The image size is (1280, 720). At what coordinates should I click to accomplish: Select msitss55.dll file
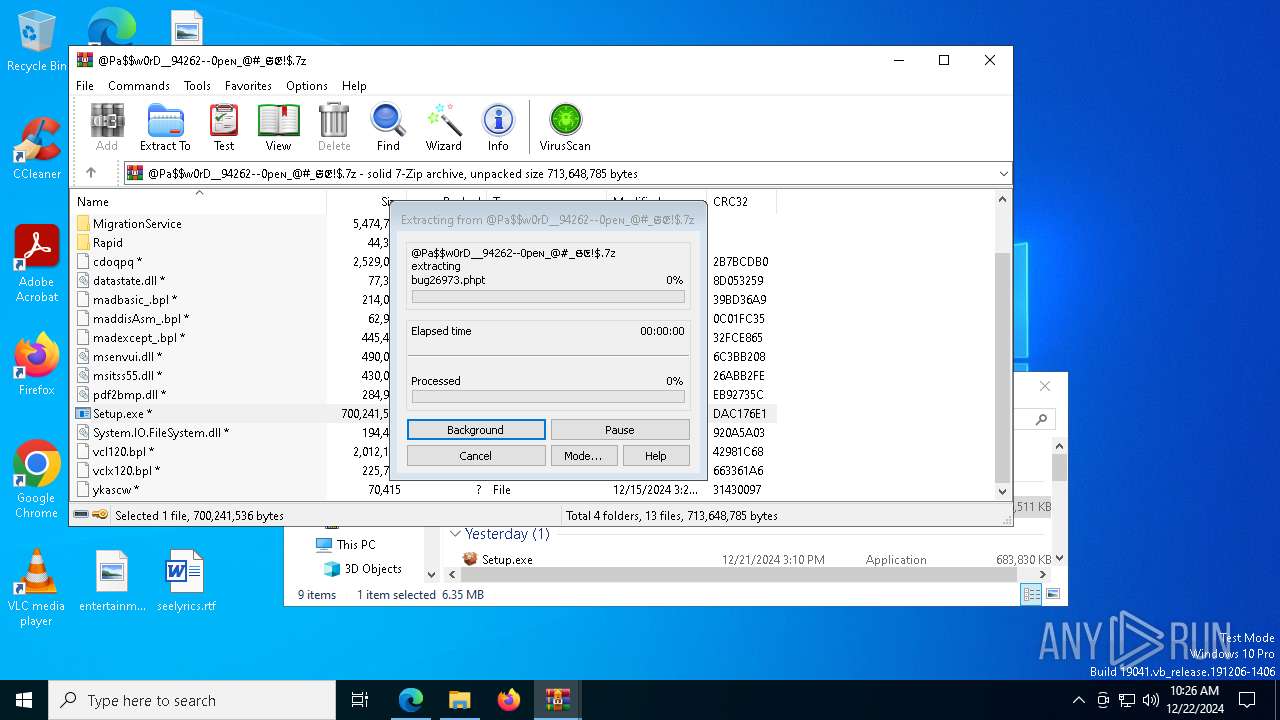pyautogui.click(x=128, y=376)
